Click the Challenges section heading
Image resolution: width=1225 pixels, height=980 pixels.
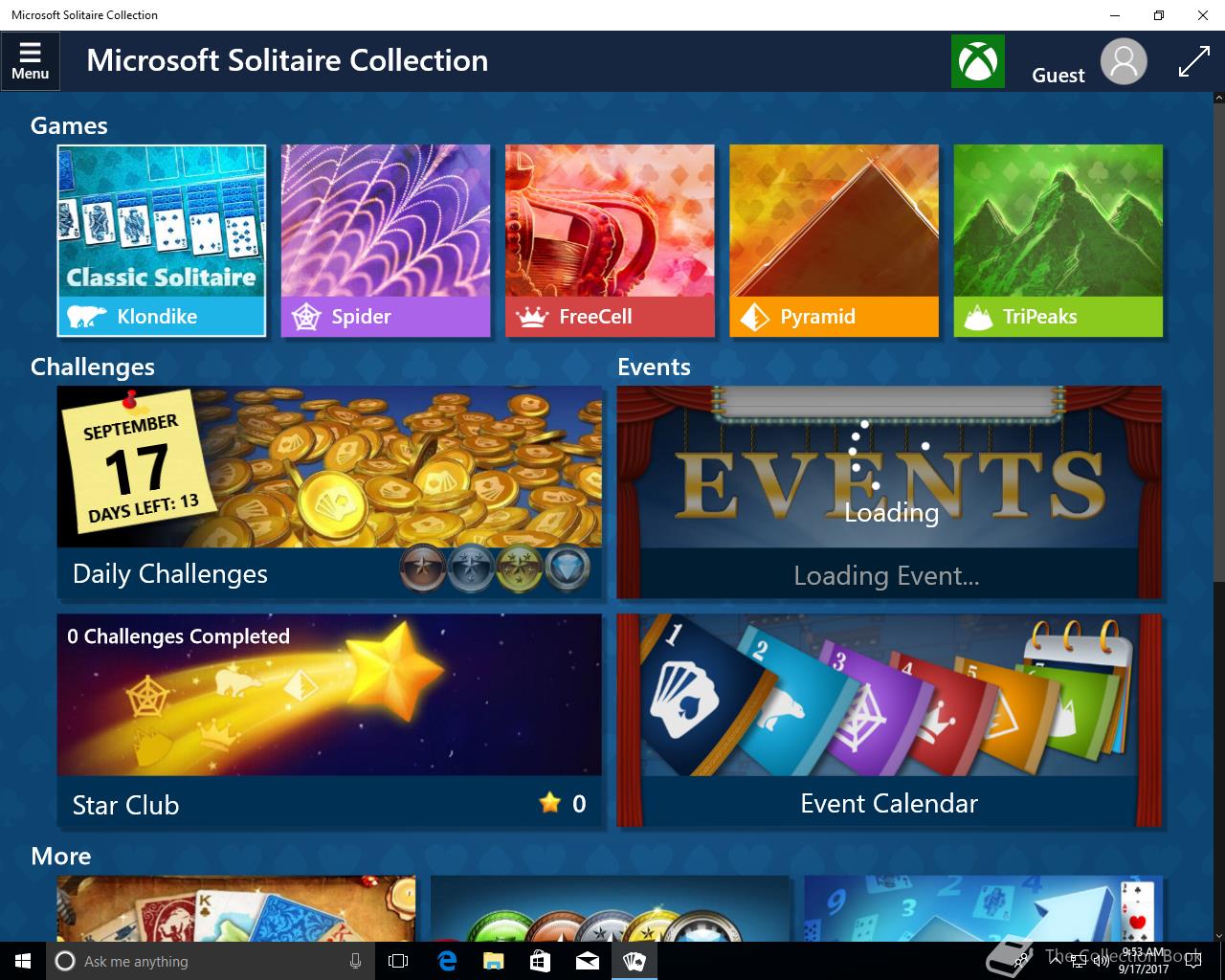point(93,367)
